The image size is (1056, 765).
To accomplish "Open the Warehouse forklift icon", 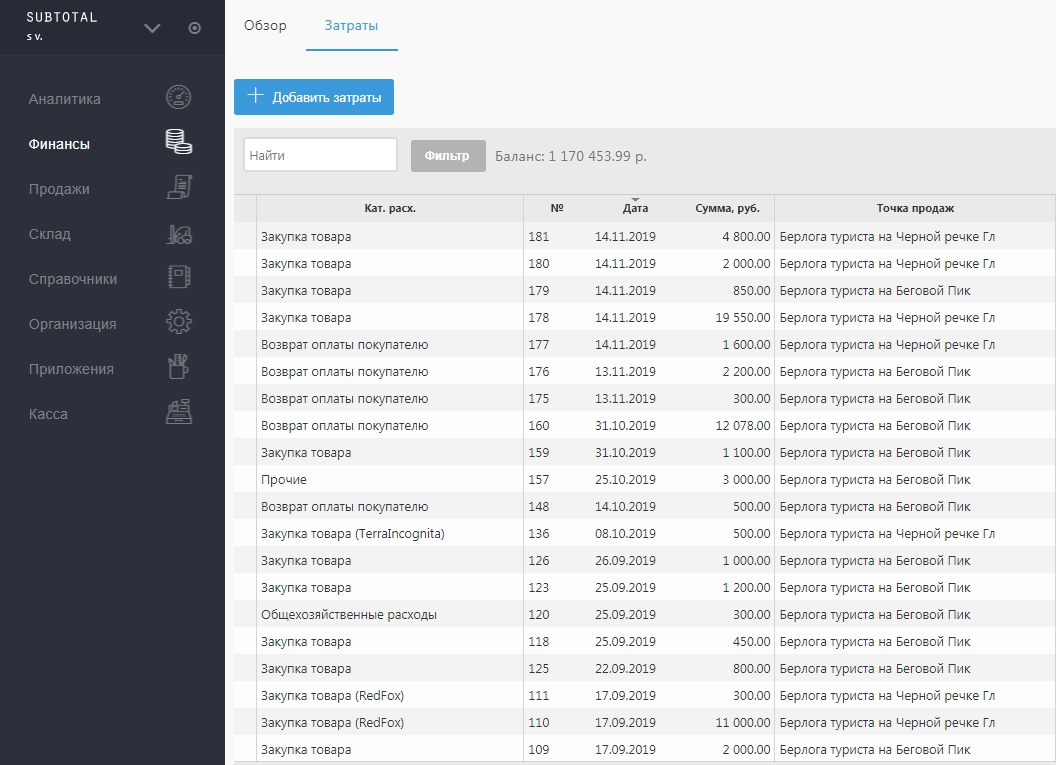I will 179,233.
